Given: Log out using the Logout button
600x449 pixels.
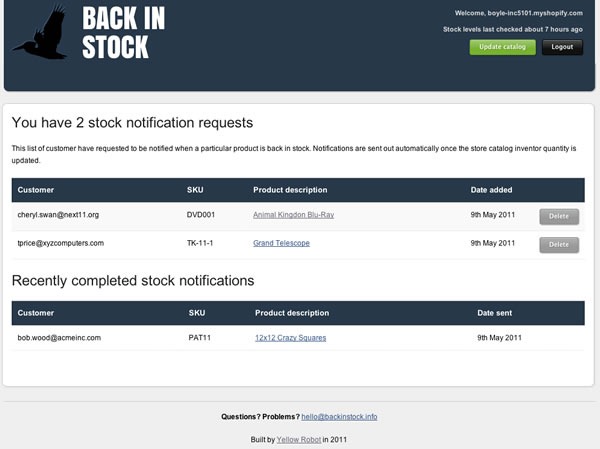Looking at the screenshot, I should [562, 47].
